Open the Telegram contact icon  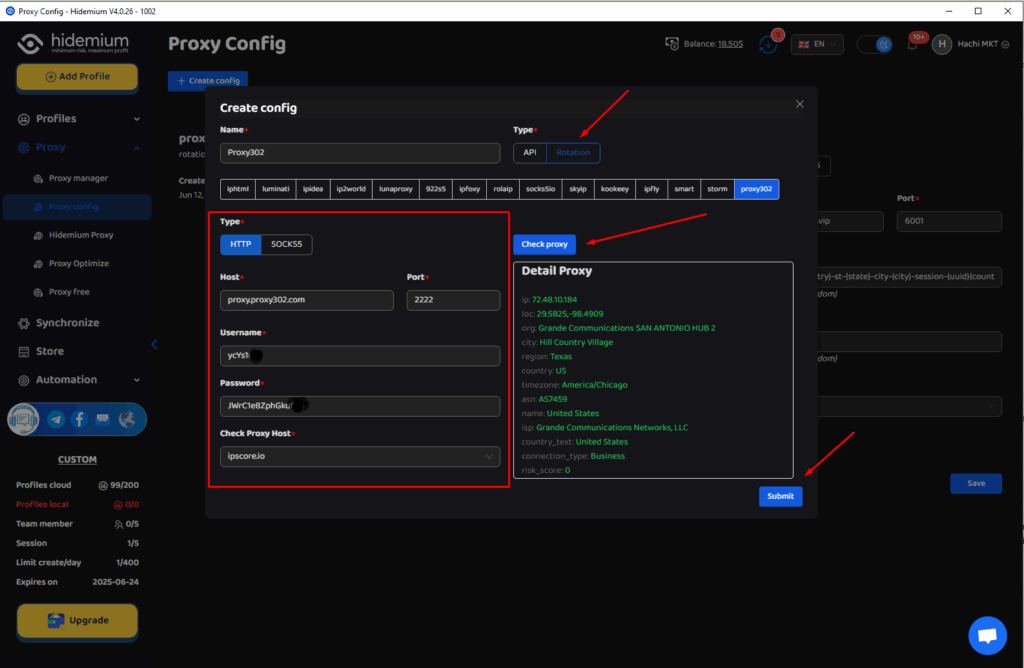(x=56, y=419)
